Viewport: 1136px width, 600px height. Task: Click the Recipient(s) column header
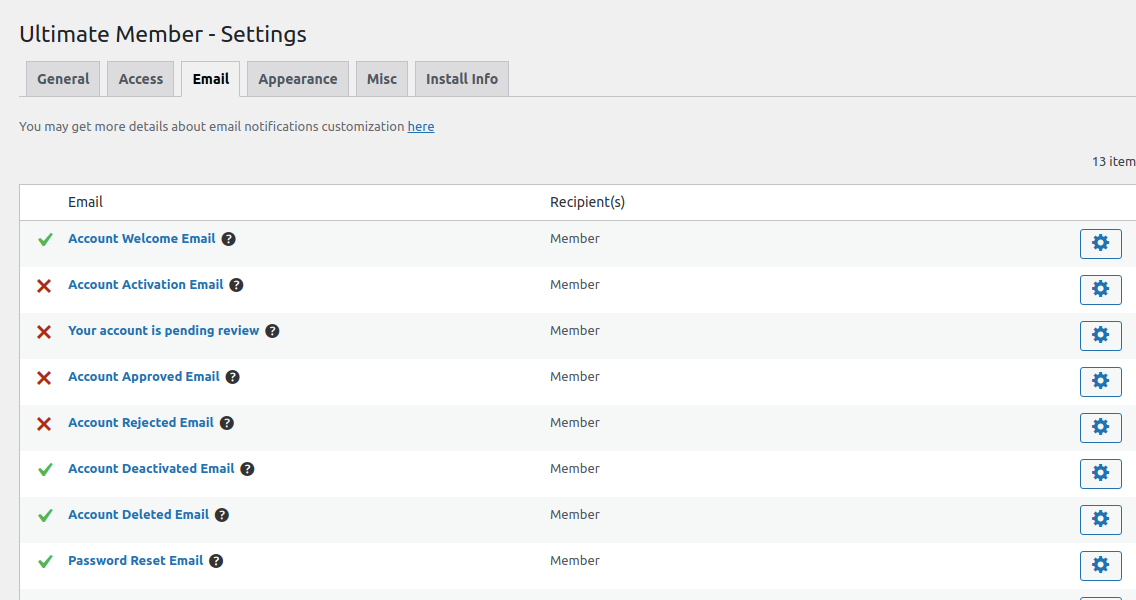point(588,202)
